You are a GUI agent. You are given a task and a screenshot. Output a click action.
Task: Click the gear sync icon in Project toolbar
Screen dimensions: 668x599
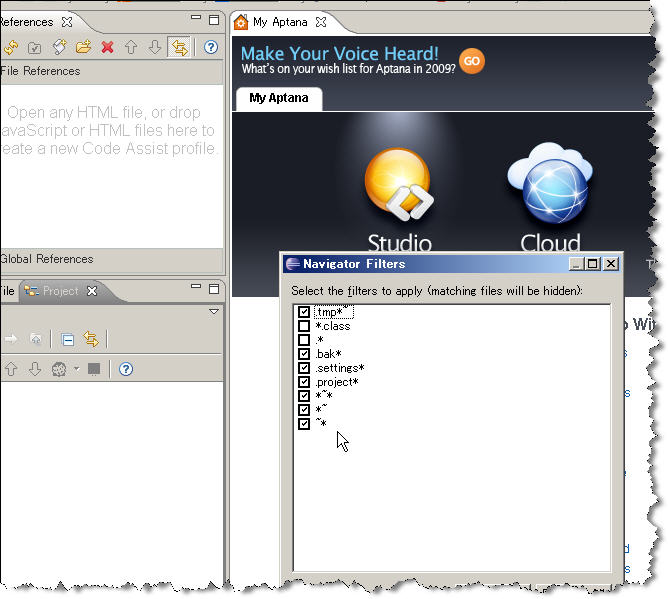(x=59, y=369)
